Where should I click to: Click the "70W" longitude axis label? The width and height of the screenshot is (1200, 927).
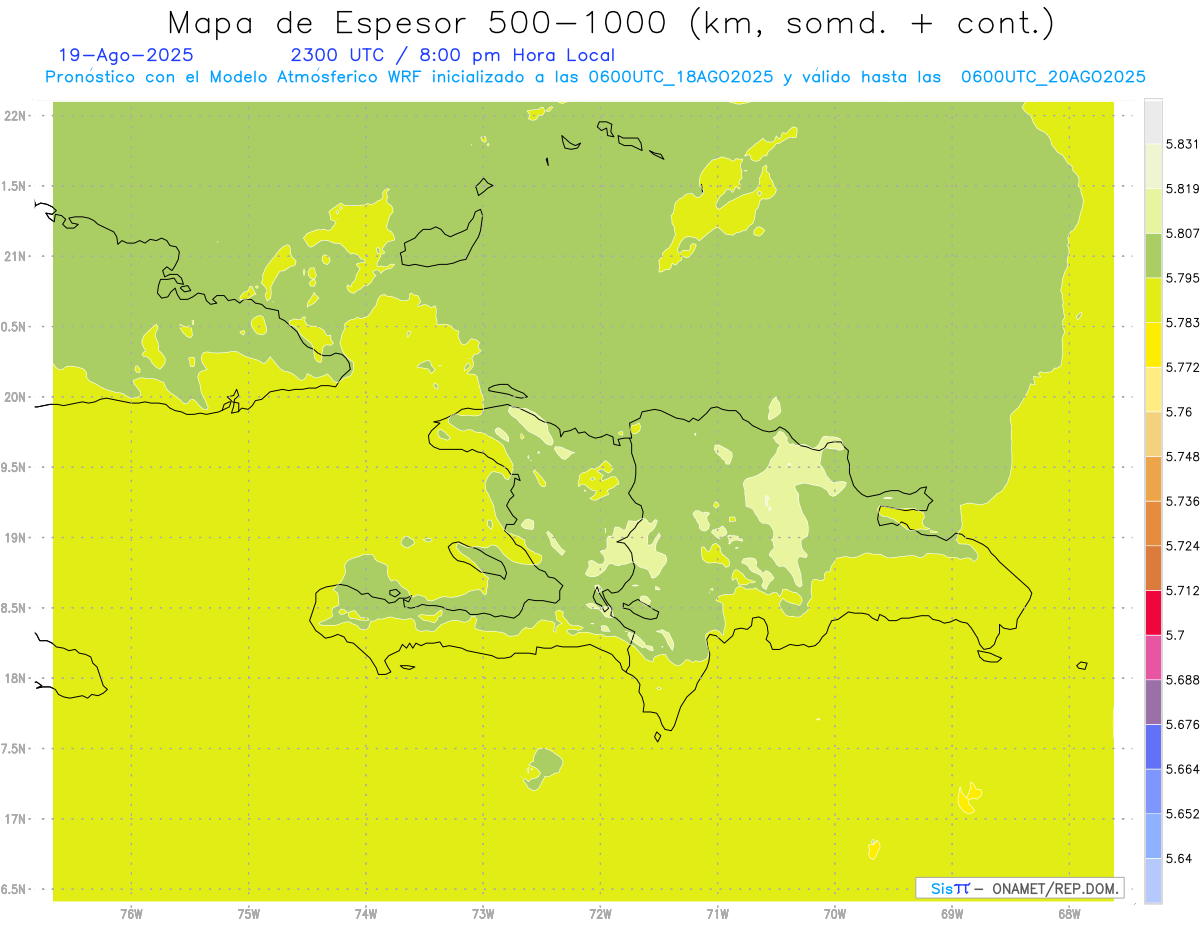point(835,913)
